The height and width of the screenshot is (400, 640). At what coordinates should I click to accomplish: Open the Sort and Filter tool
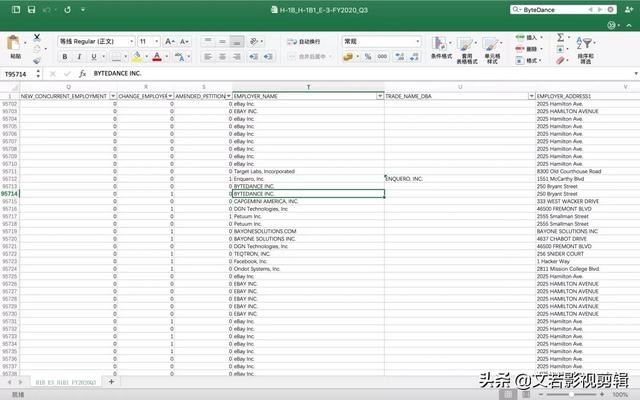[x=585, y=46]
